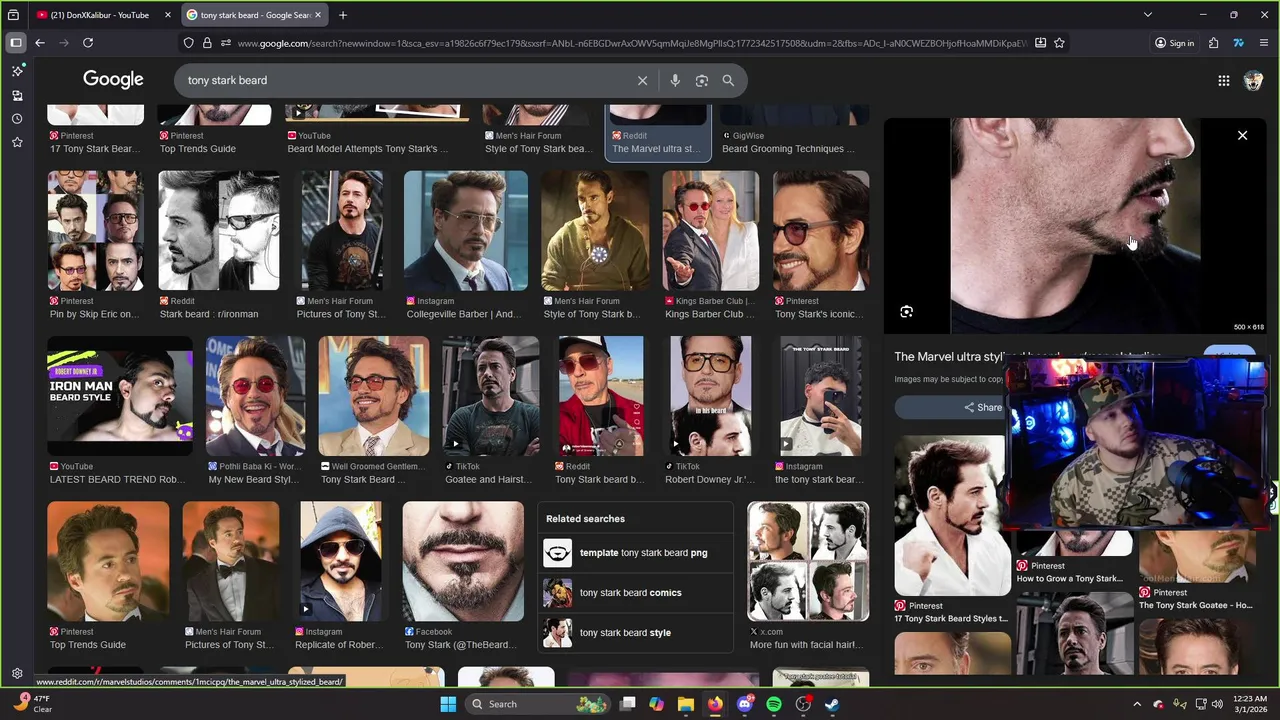This screenshot has width=1280, height=720.
Task: Open the browser extensions puzzle icon
Action: click(x=1213, y=43)
